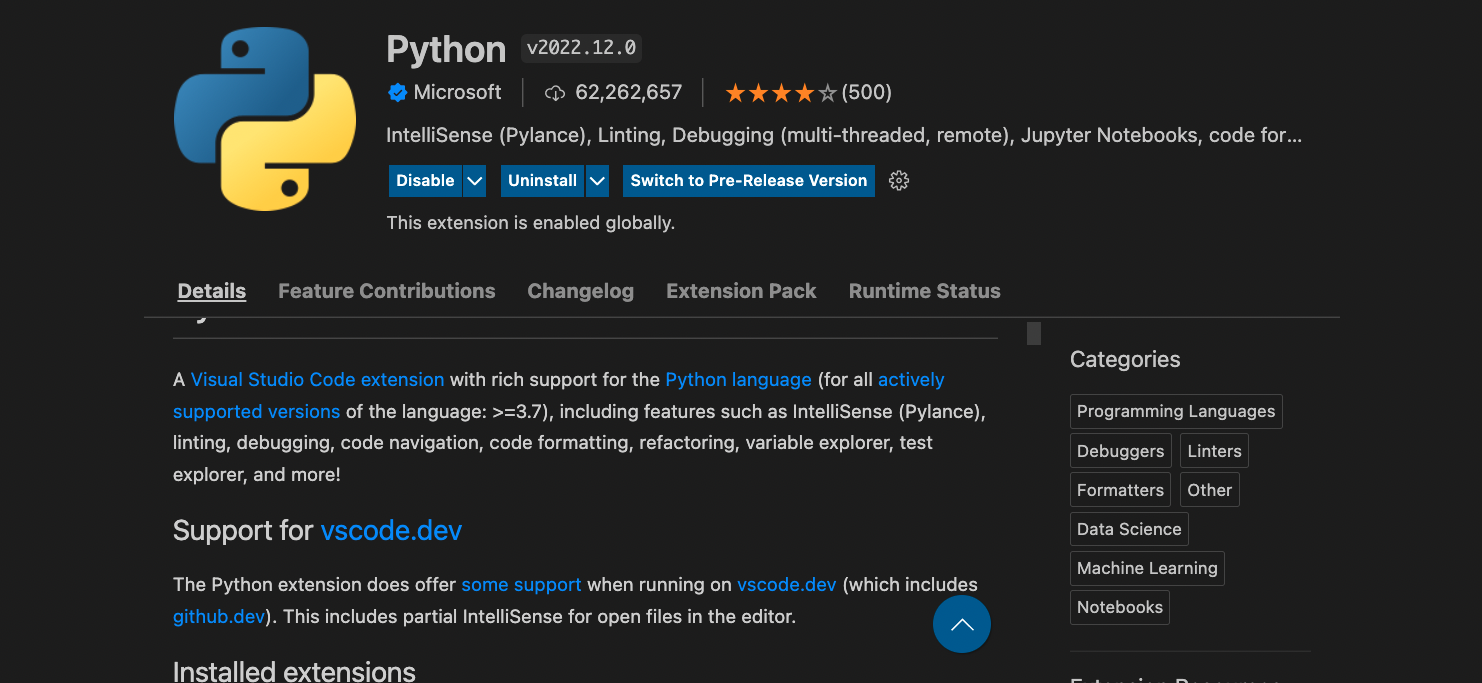Click the some support link
Image resolution: width=1482 pixels, height=683 pixels.
521,585
